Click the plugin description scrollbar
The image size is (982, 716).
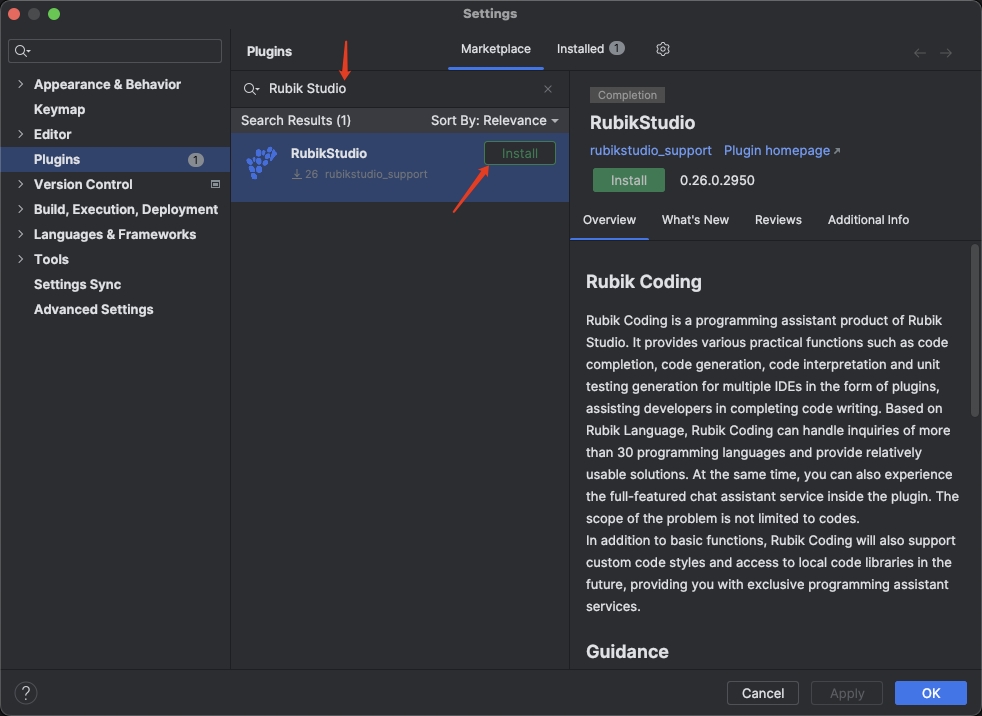(974, 330)
